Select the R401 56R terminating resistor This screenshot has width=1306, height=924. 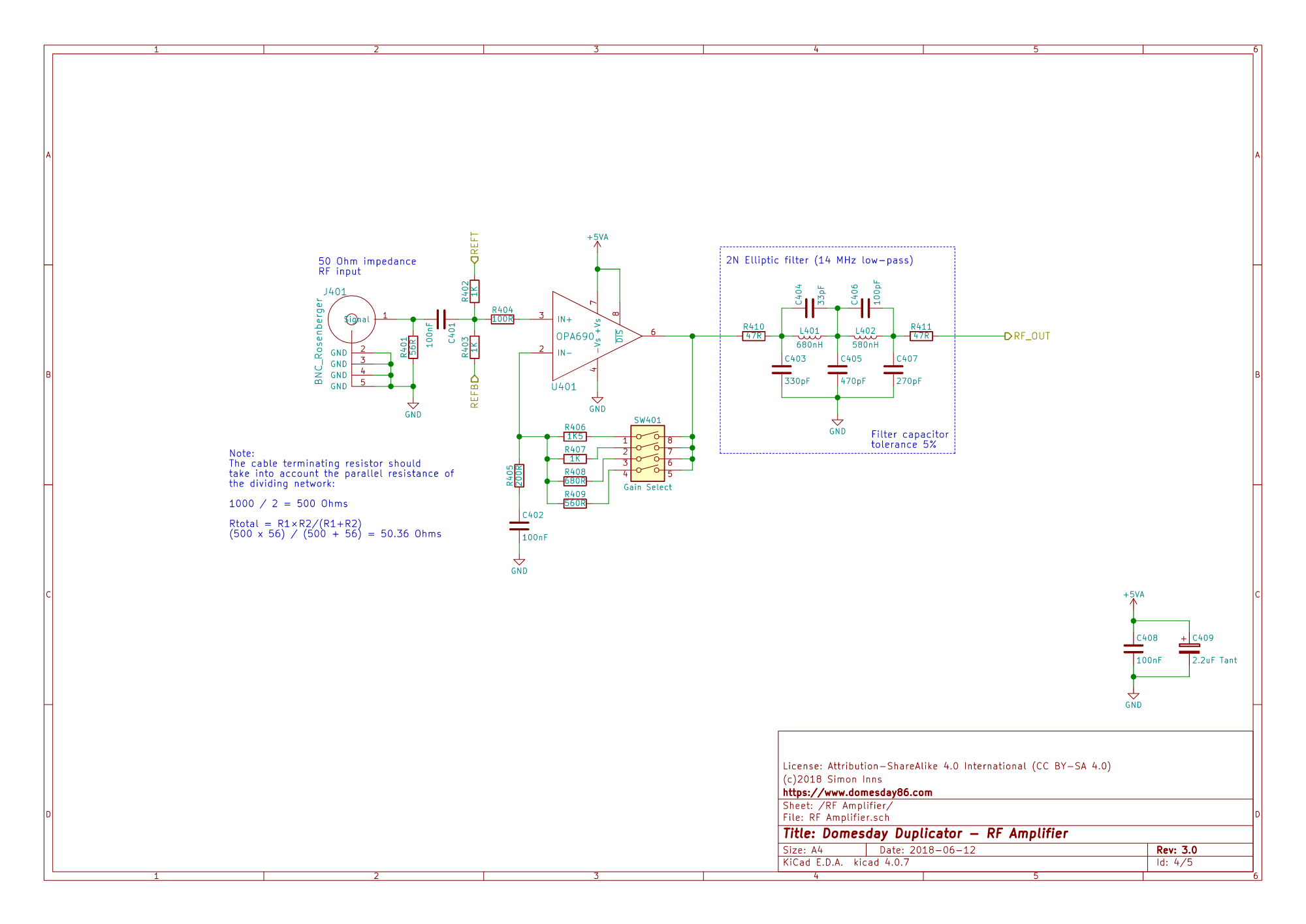[x=413, y=347]
